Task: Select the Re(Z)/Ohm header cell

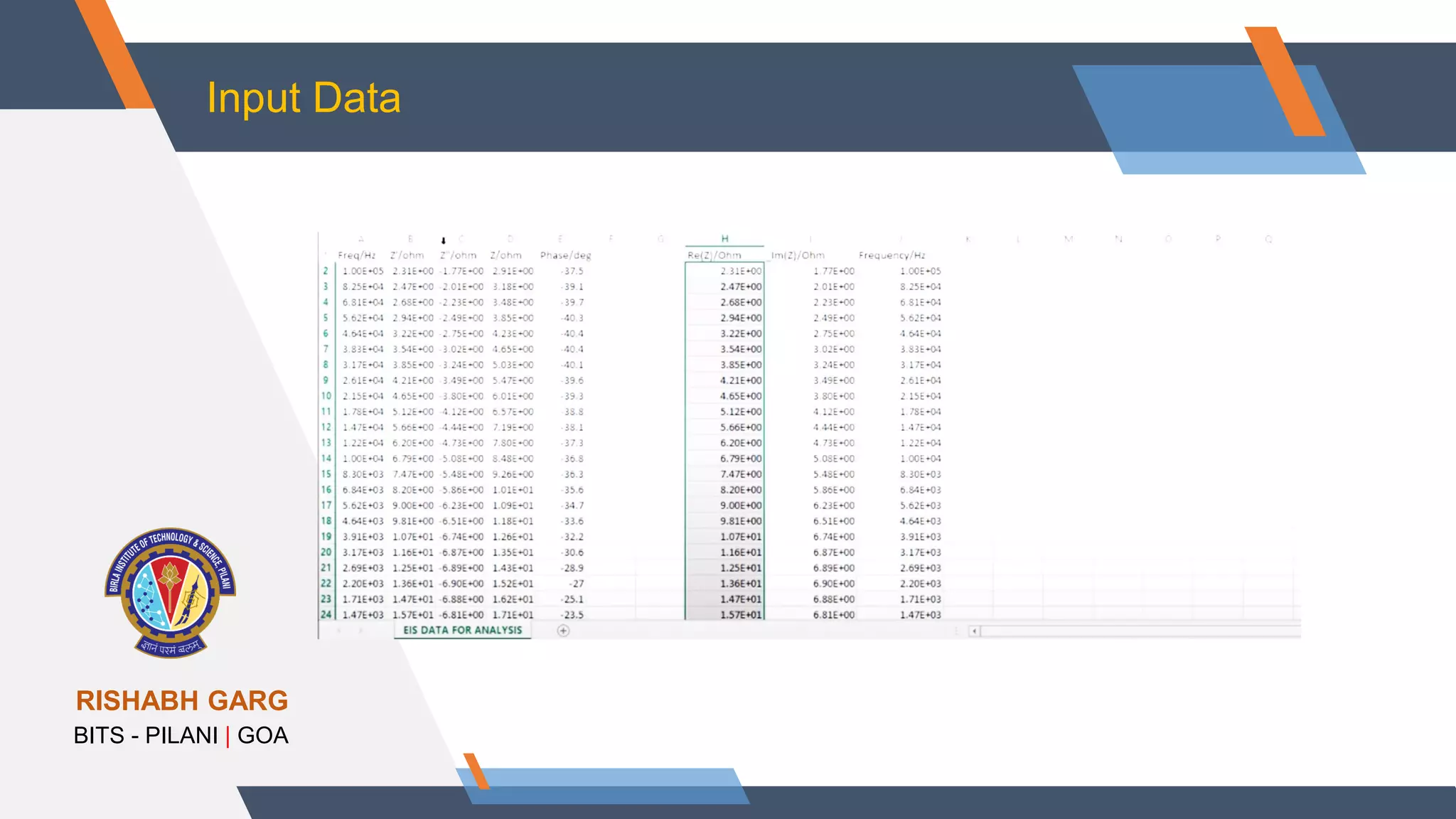Action: click(714, 255)
